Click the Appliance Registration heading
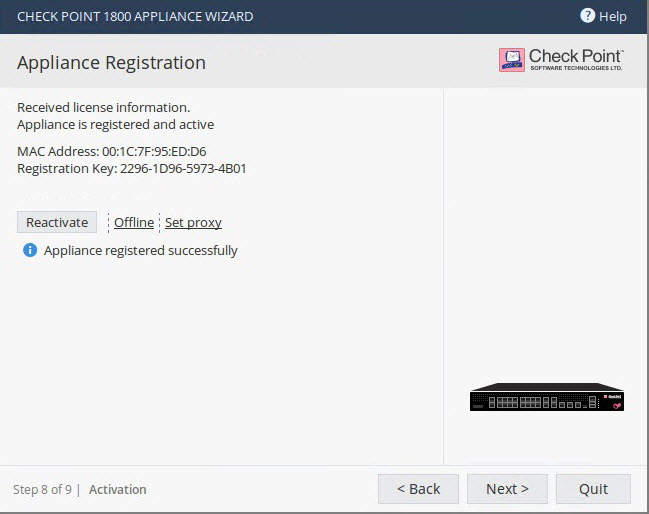 (111, 63)
